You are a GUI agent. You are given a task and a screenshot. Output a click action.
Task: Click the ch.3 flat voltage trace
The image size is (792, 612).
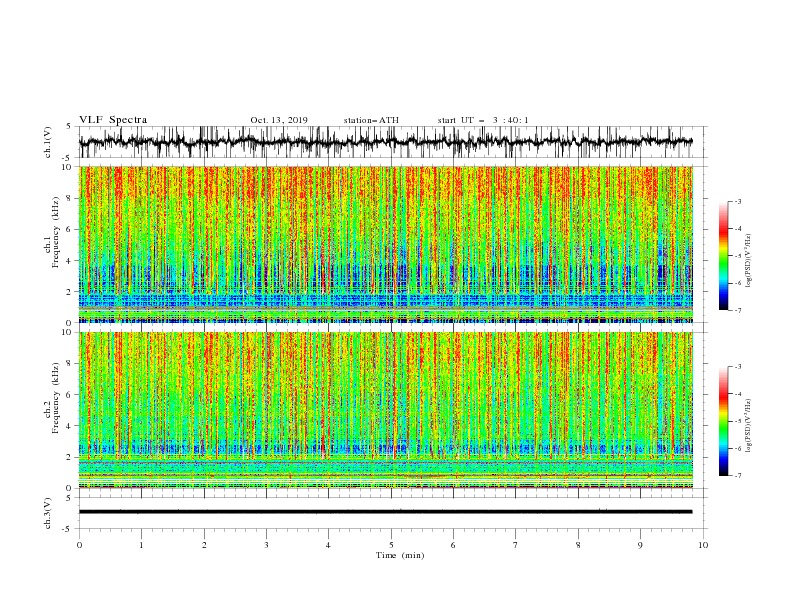(385, 512)
